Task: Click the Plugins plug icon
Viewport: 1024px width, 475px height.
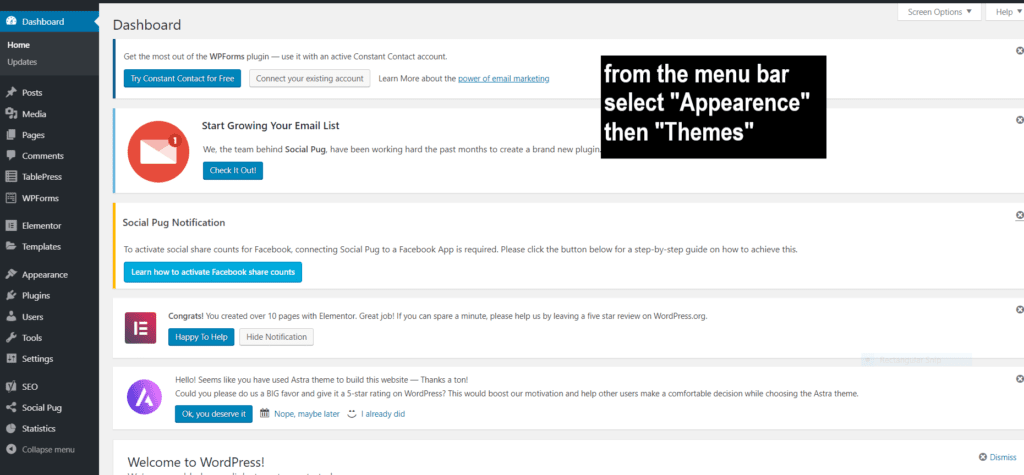Action: 11,295
